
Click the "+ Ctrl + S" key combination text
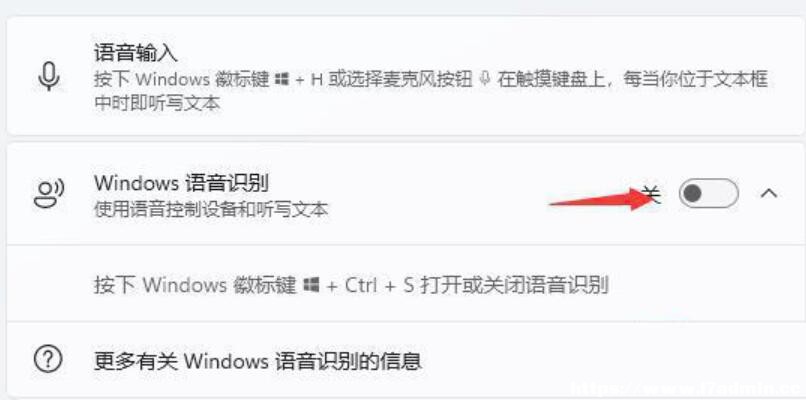(x=370, y=284)
